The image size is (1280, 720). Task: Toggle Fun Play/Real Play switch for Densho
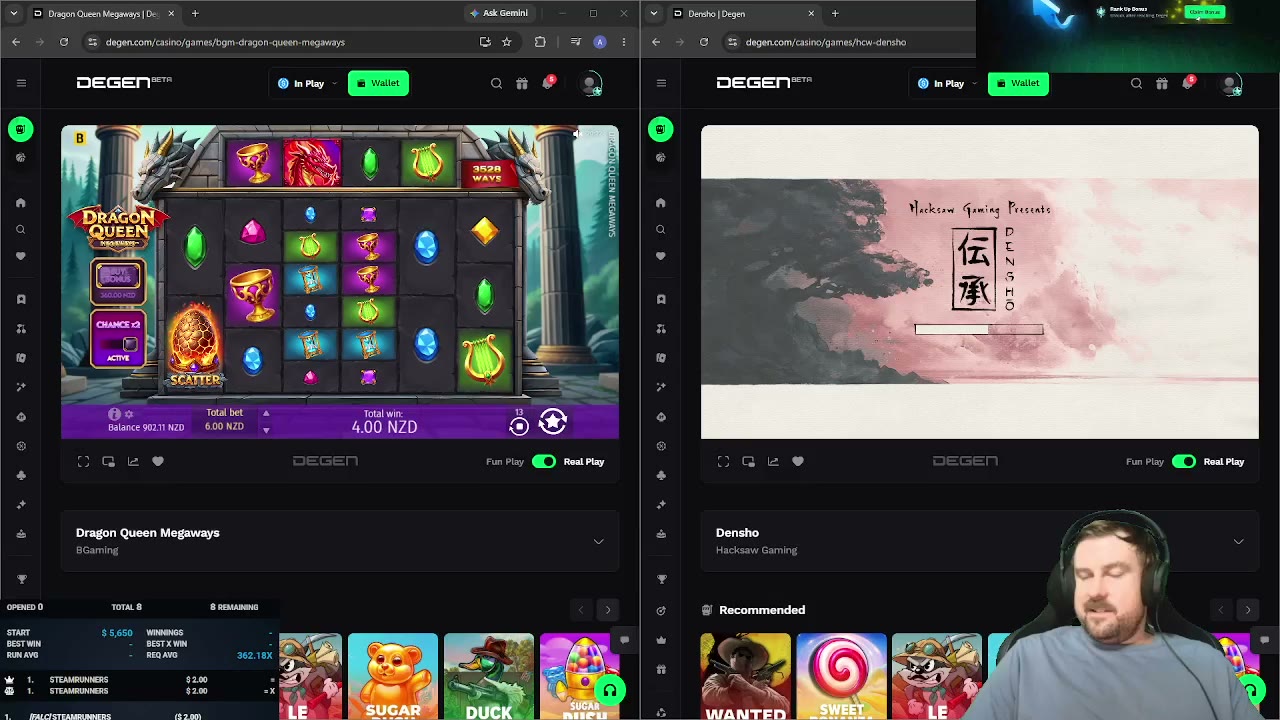pos(1184,461)
